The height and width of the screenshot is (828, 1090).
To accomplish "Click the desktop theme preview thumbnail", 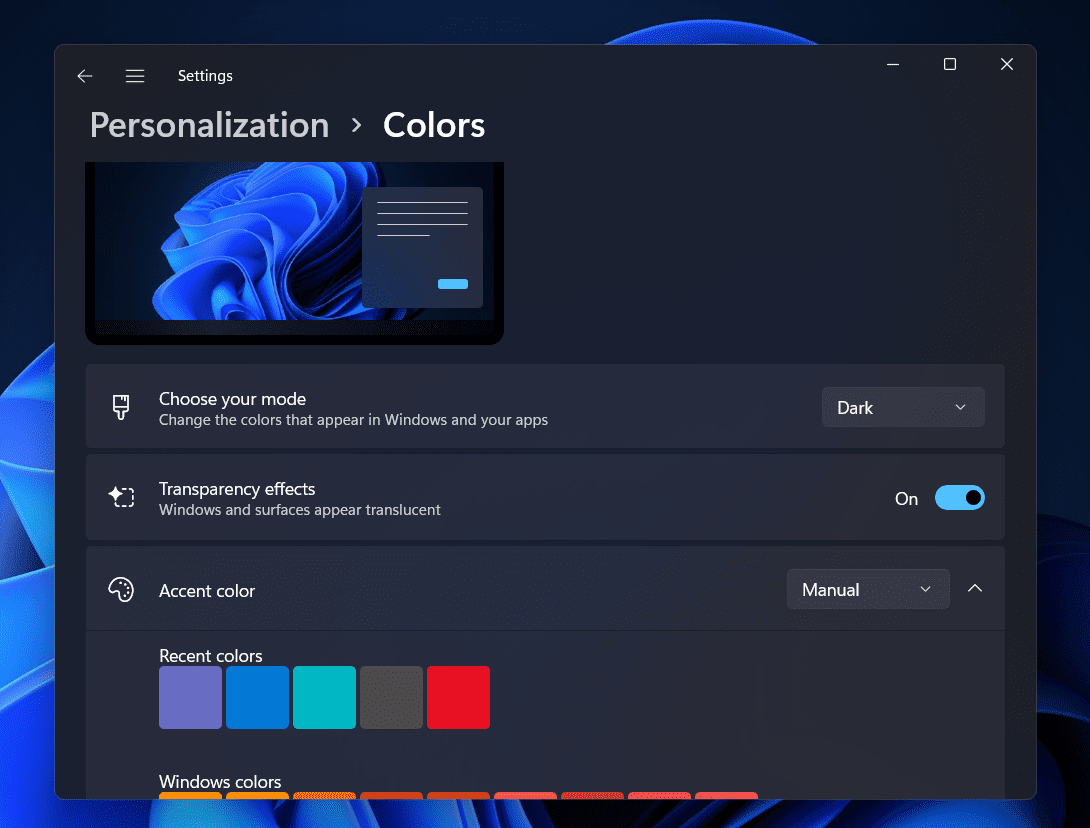I will (294, 252).
